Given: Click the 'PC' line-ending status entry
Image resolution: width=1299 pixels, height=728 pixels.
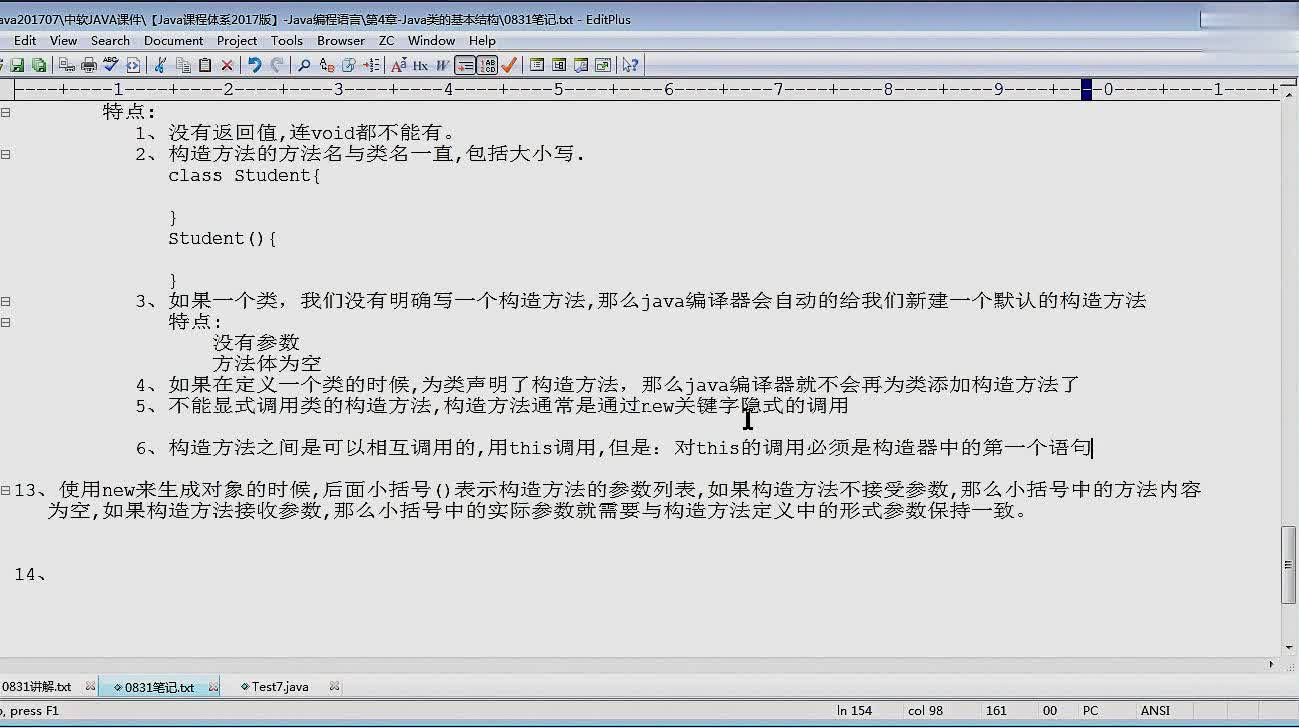Looking at the screenshot, I should pos(1090,711).
